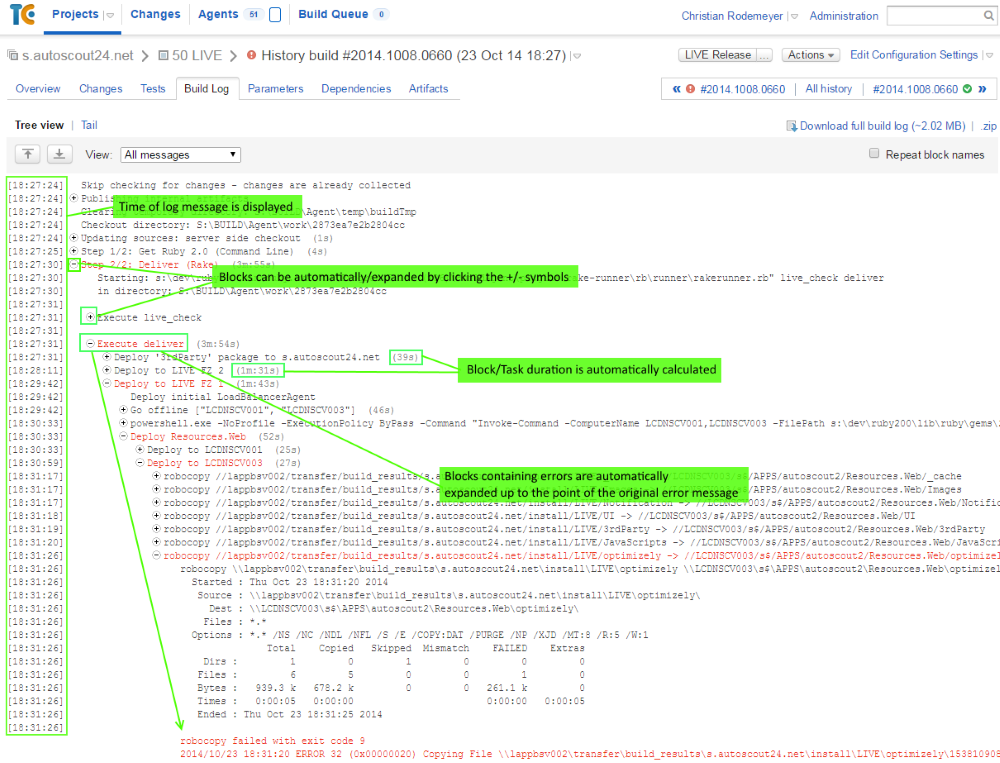Expand the Deploy to LCDNSCV001 block
The image size is (1000, 763).
coord(140,449)
